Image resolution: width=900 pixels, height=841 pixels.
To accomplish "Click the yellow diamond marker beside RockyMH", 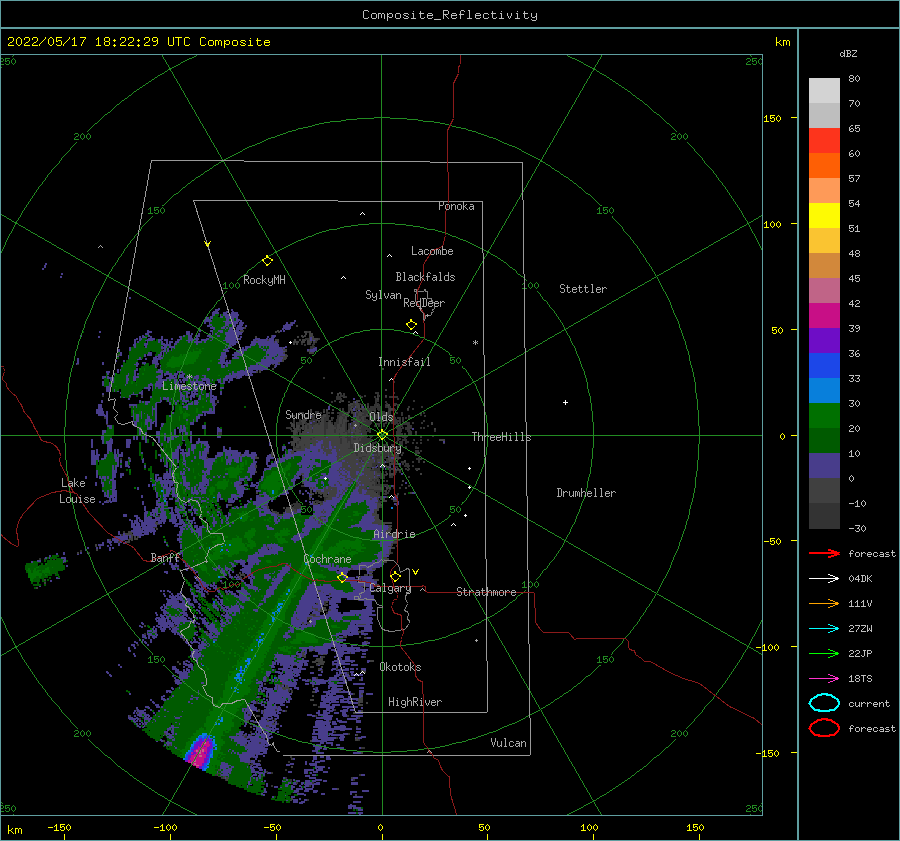I will (267, 261).
